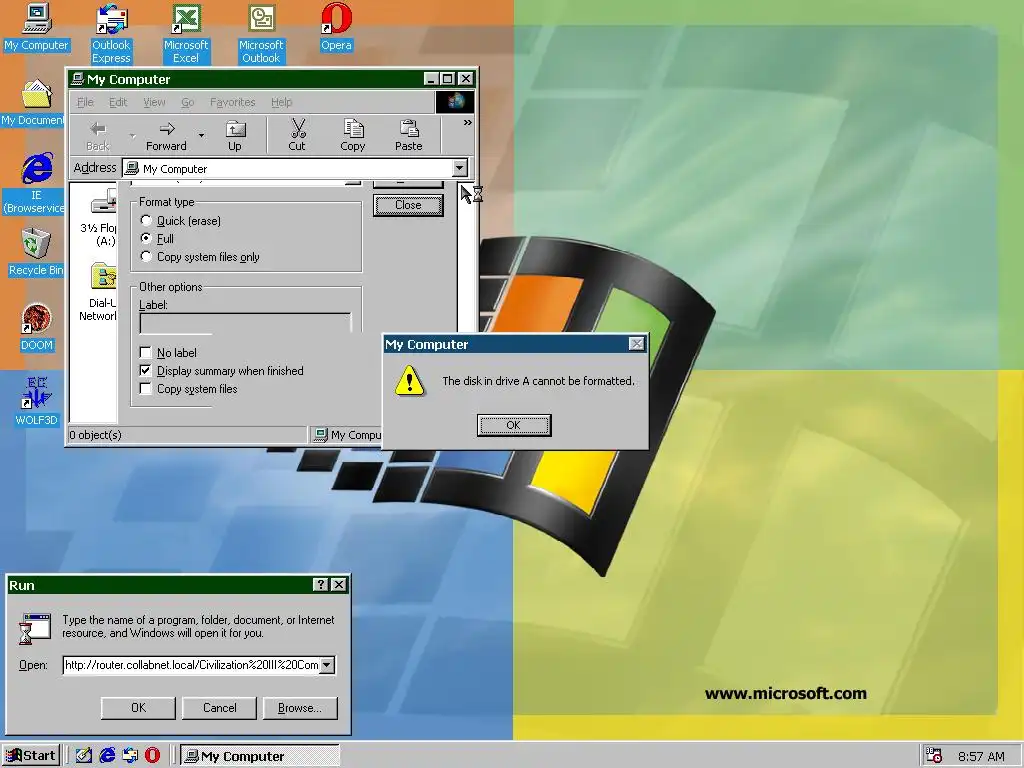The width and height of the screenshot is (1024, 768).
Task: Open the View menu
Action: 154,102
